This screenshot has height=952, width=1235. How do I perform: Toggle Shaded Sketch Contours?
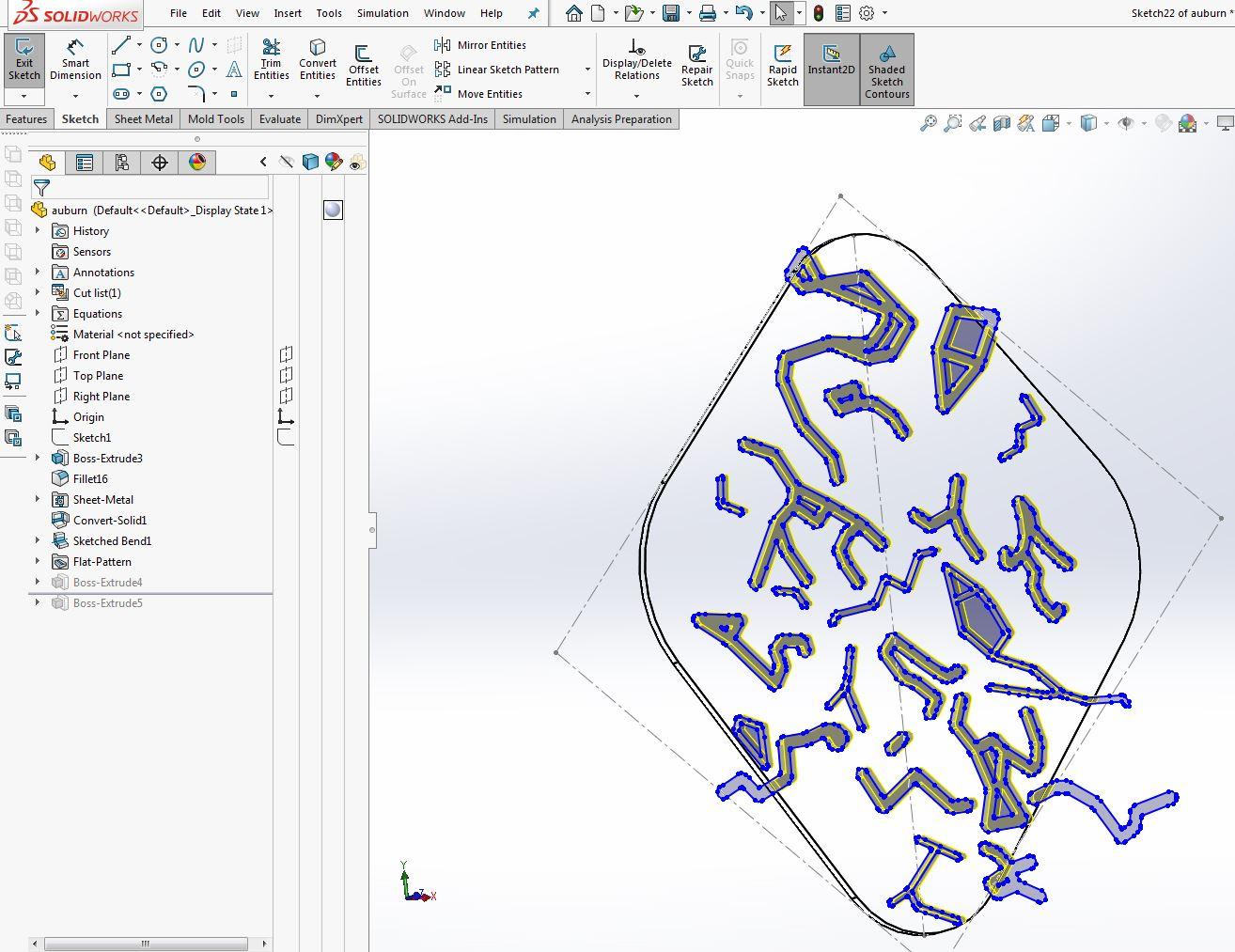coord(886,70)
